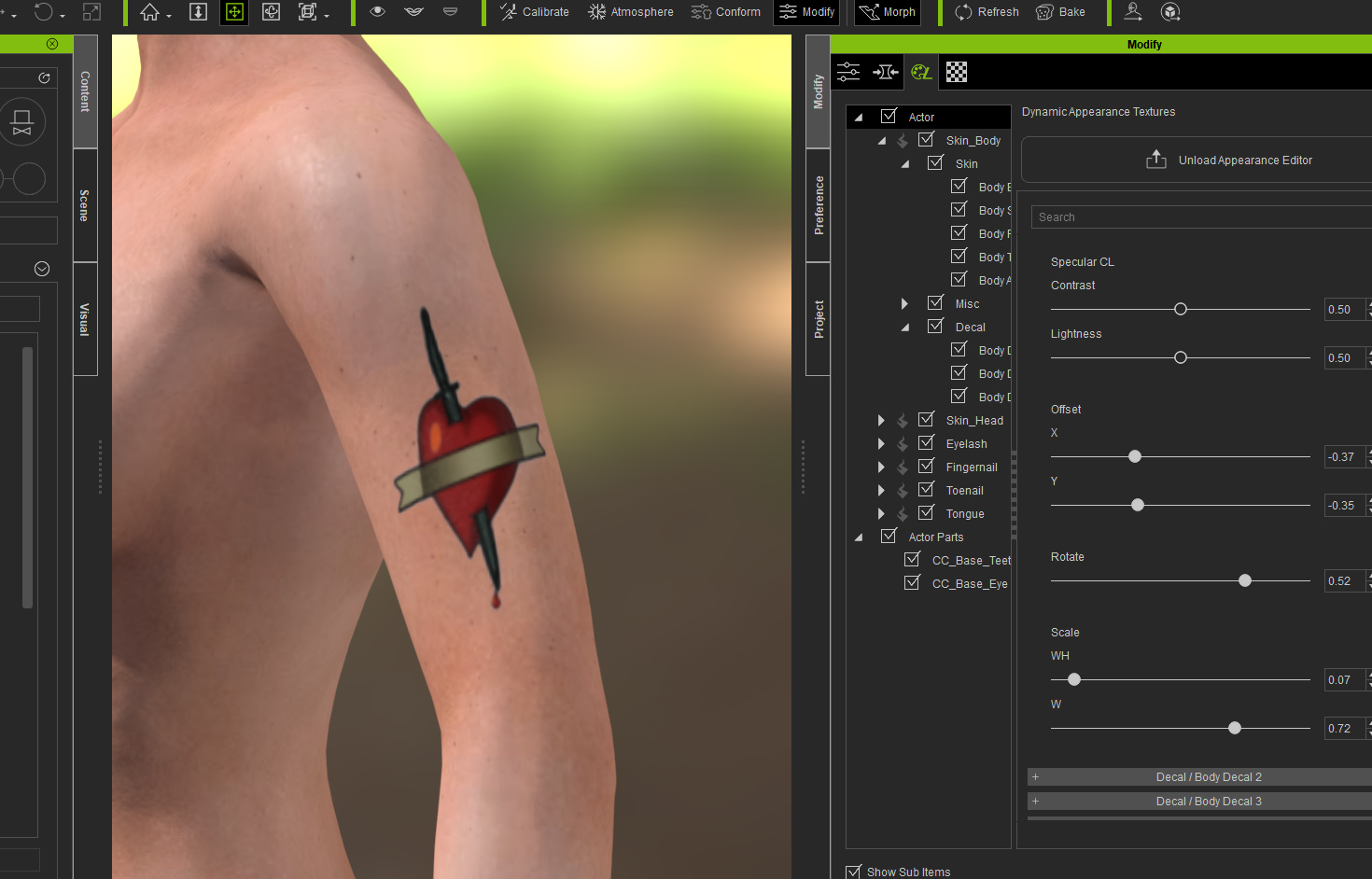Activate the Morph tool

pyautogui.click(x=888, y=12)
